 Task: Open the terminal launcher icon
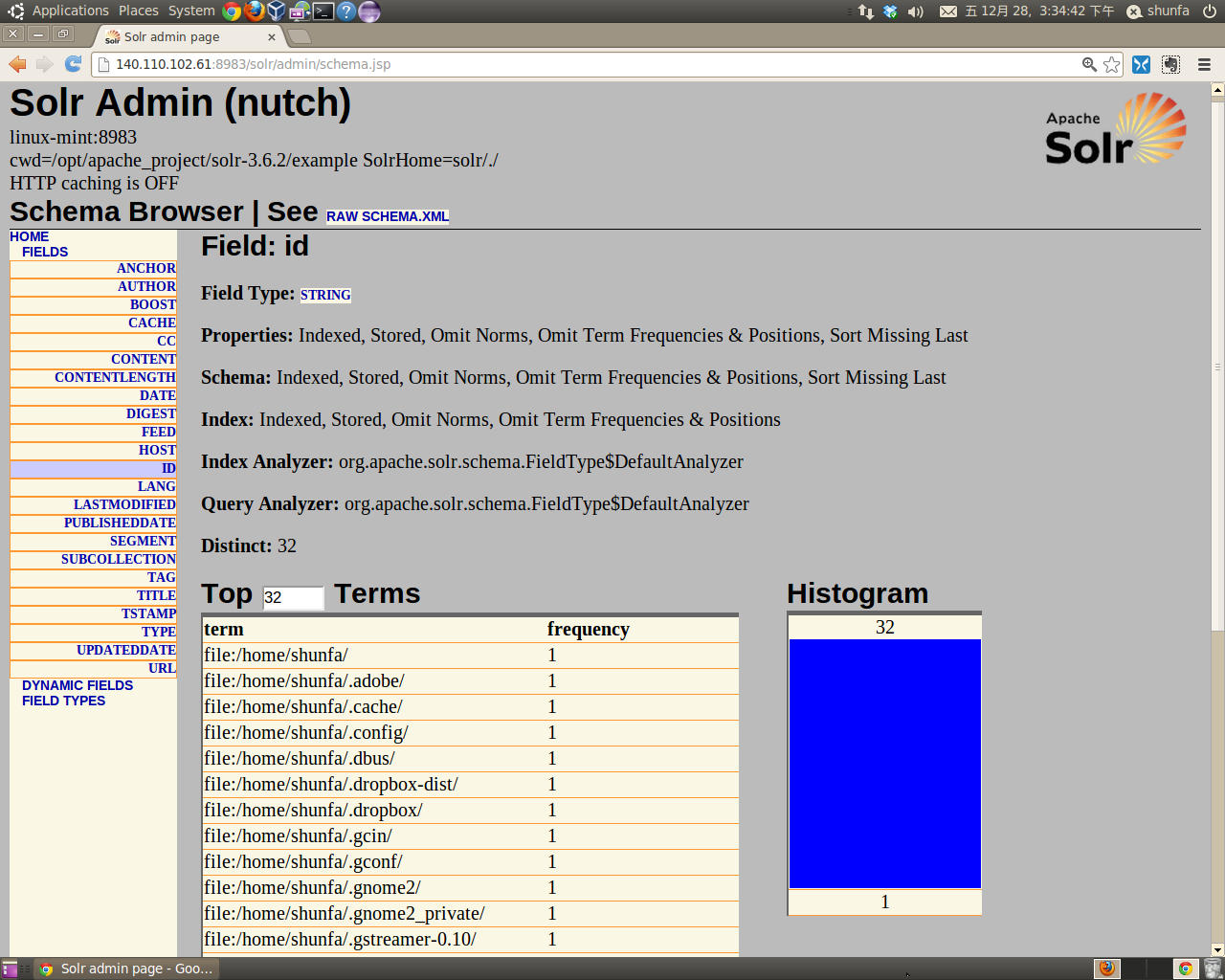pyautogui.click(x=323, y=11)
